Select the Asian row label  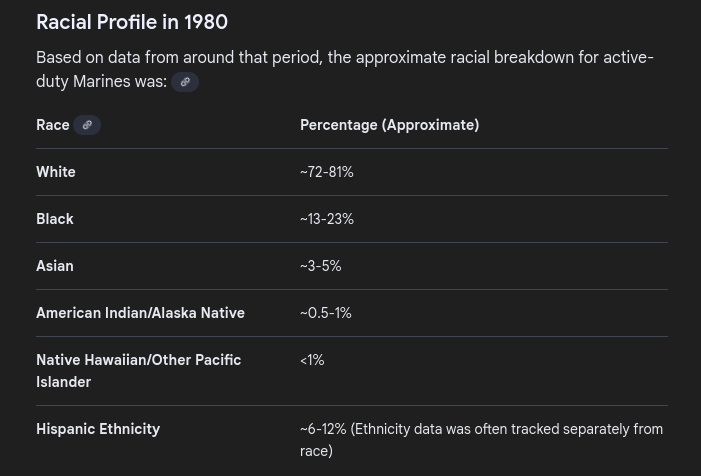55,266
